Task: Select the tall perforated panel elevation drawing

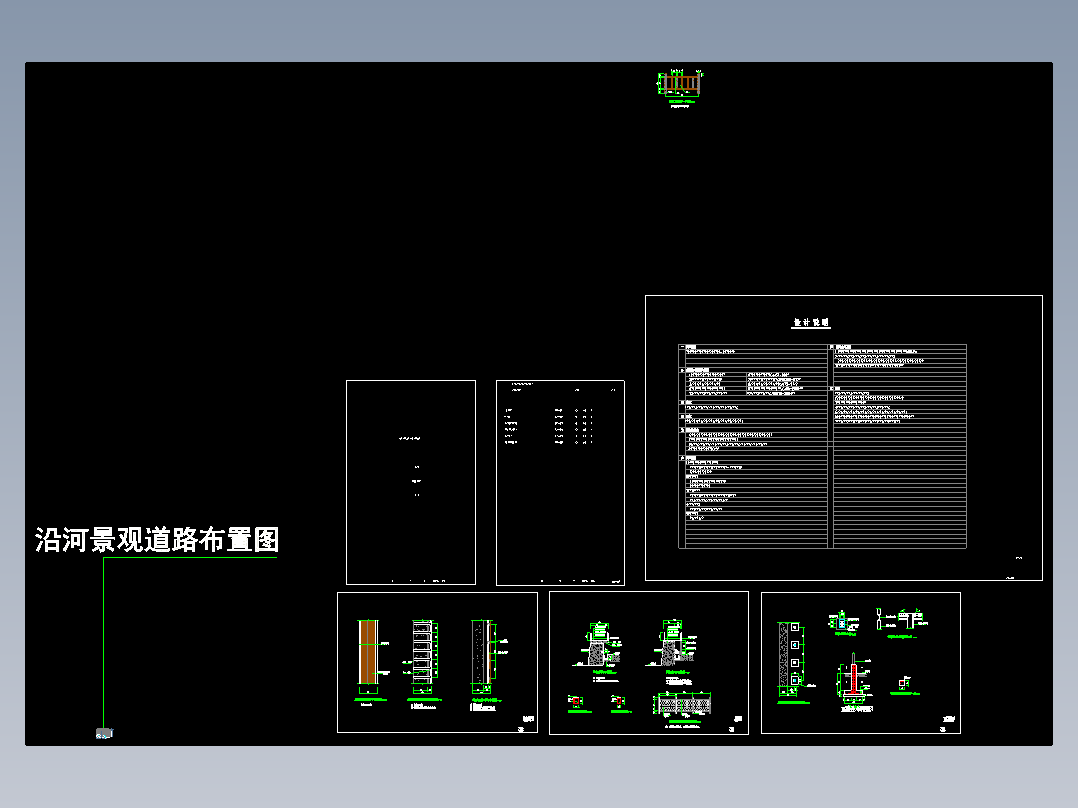Action: point(789,659)
